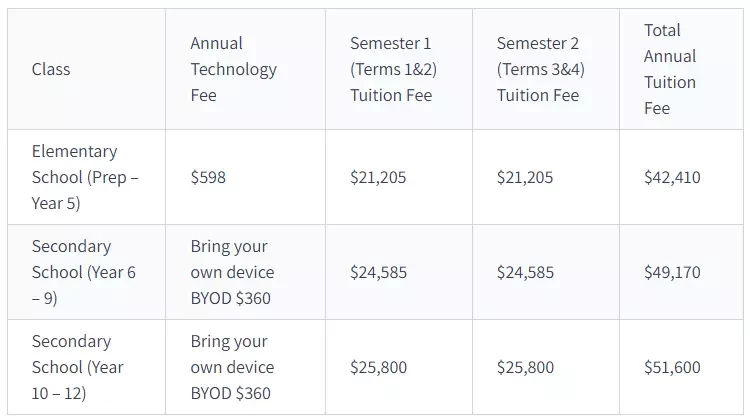Click the Elementary School Prep–Year 5 cell

click(x=87, y=177)
